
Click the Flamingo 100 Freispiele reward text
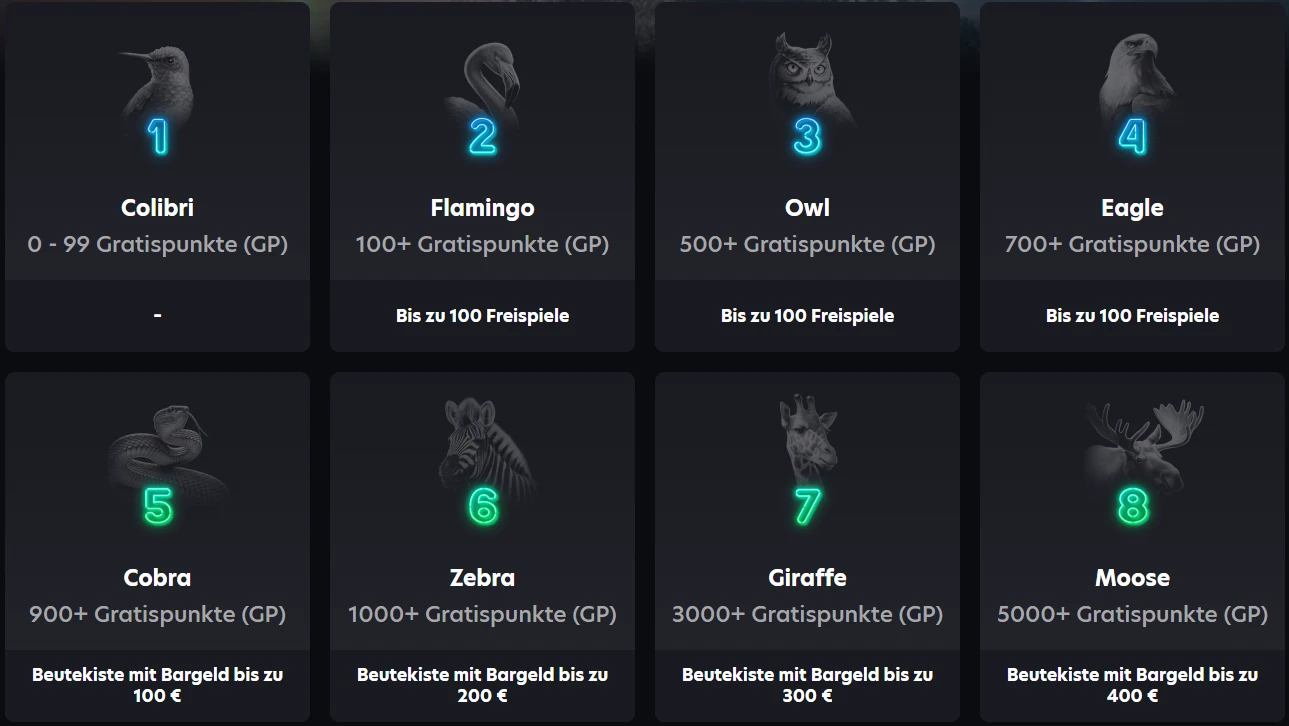tap(483, 316)
